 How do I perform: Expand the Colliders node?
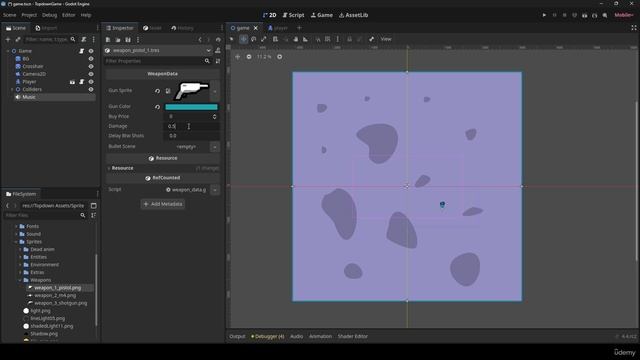pyautogui.click(x=12, y=89)
